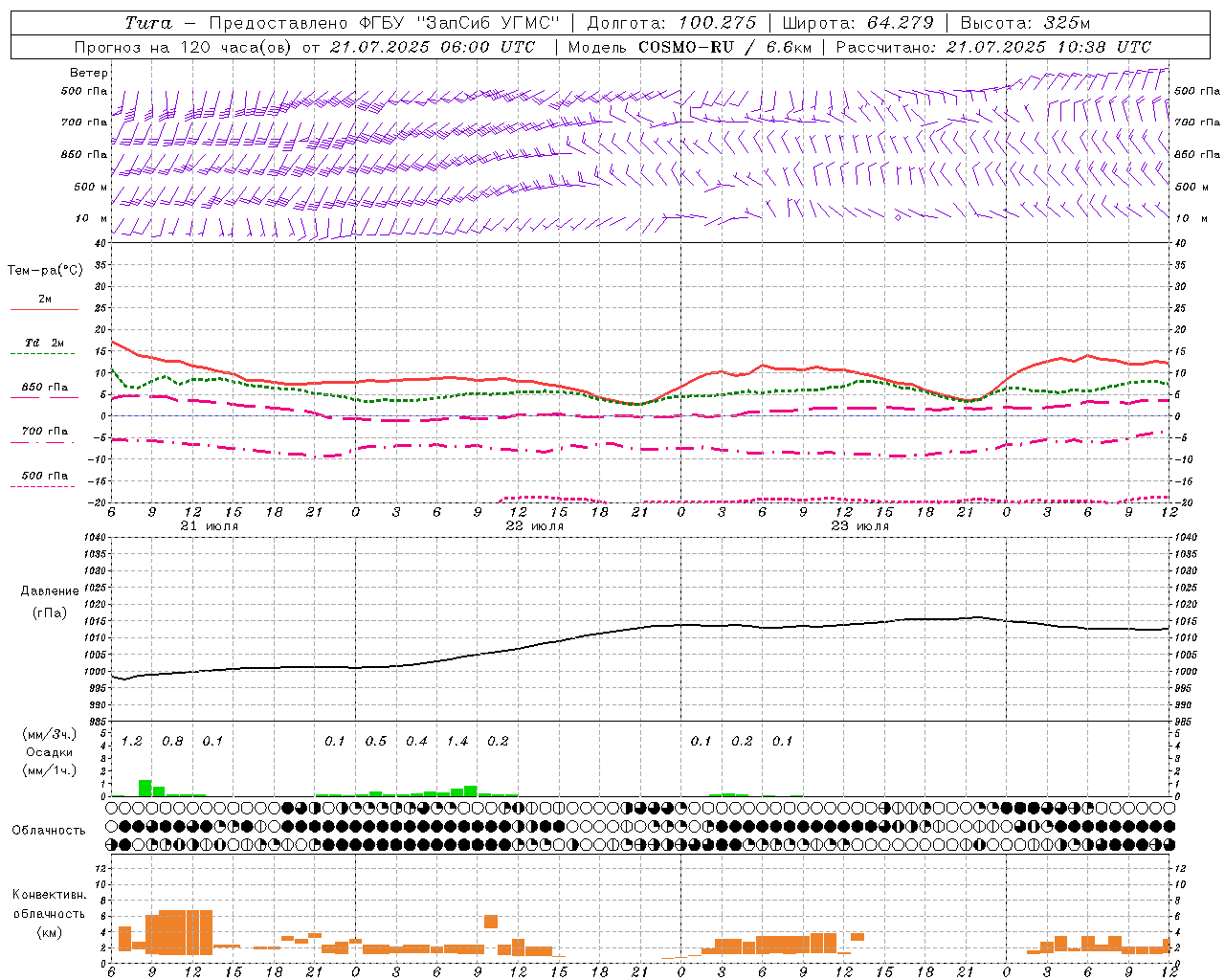Click dotted pink line sample under legend '500 гПа'
This screenshot has width=1225, height=980.
click(x=42, y=487)
